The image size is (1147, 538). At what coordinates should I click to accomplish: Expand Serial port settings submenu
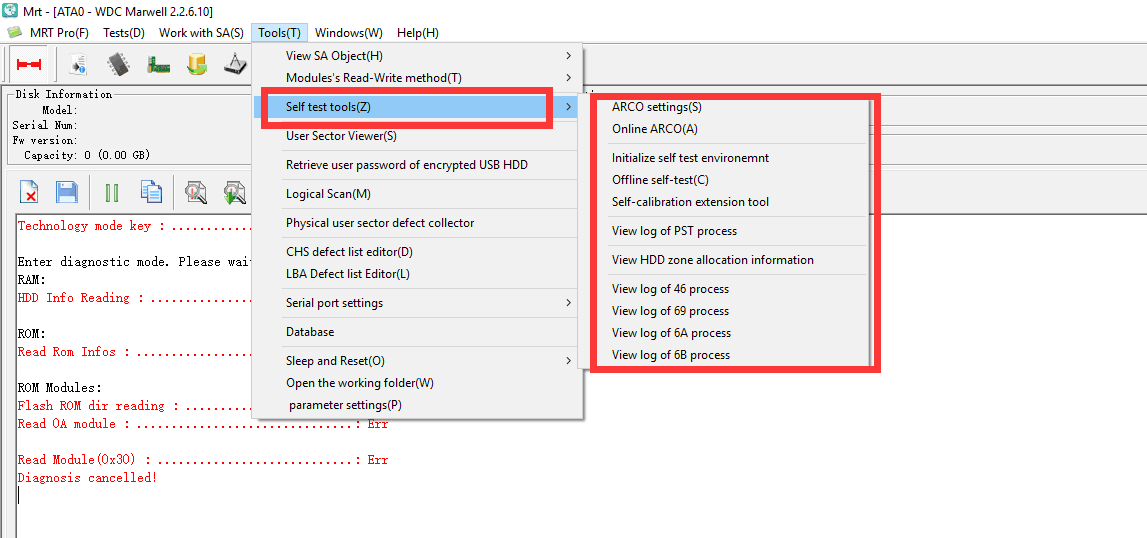[417, 303]
